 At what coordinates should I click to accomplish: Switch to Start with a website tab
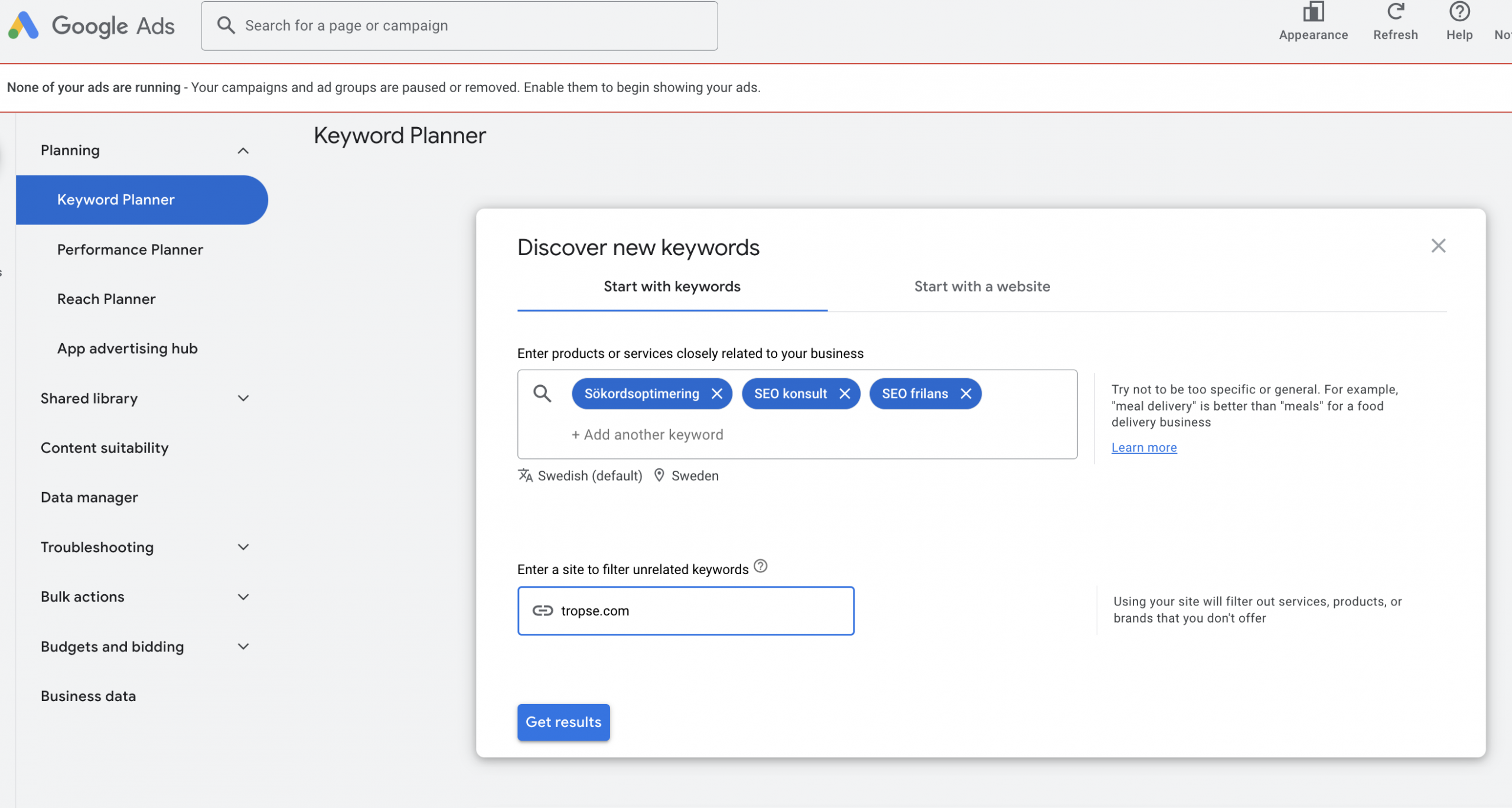tap(982, 286)
